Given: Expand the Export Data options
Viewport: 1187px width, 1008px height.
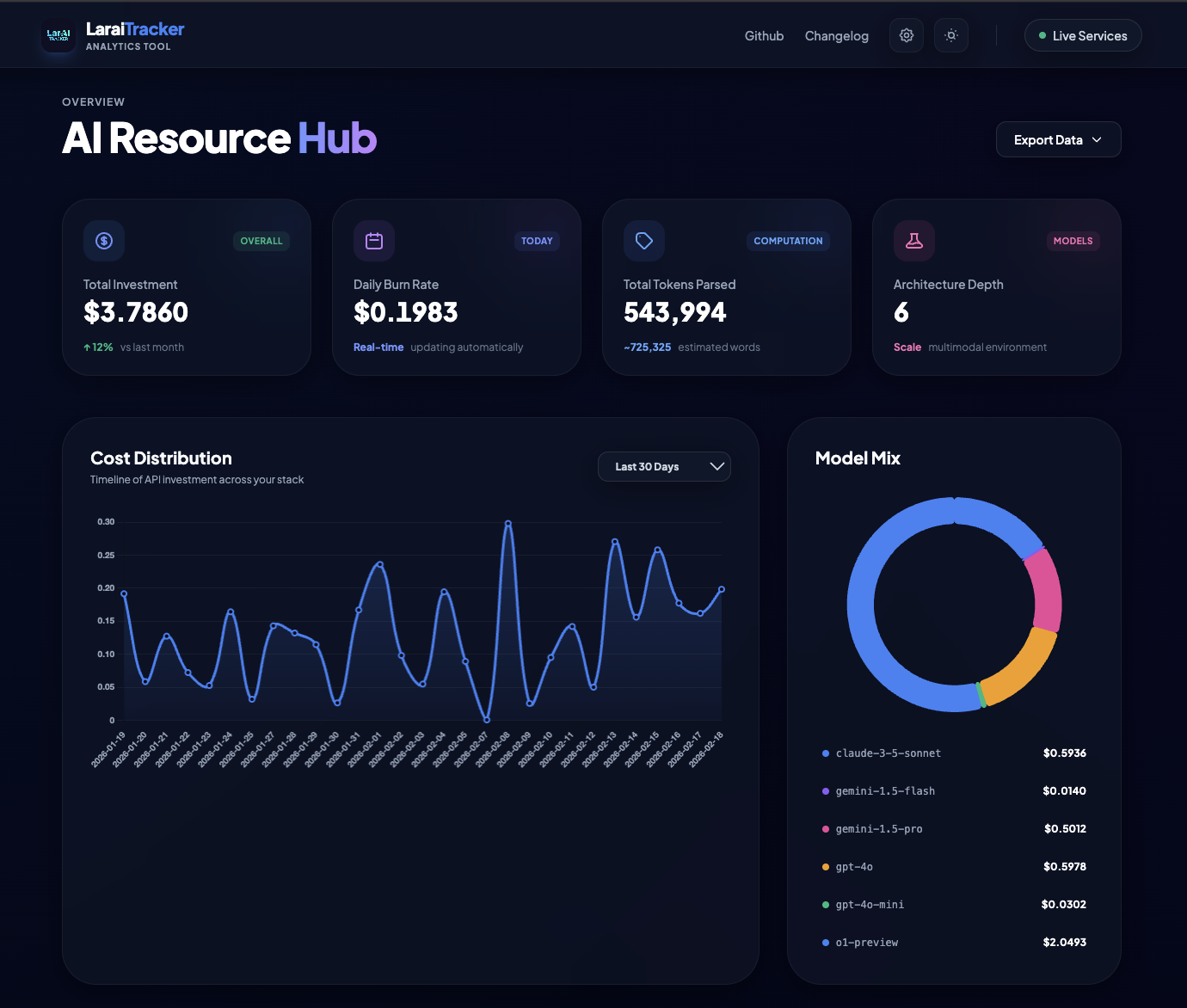Looking at the screenshot, I should click(1058, 138).
